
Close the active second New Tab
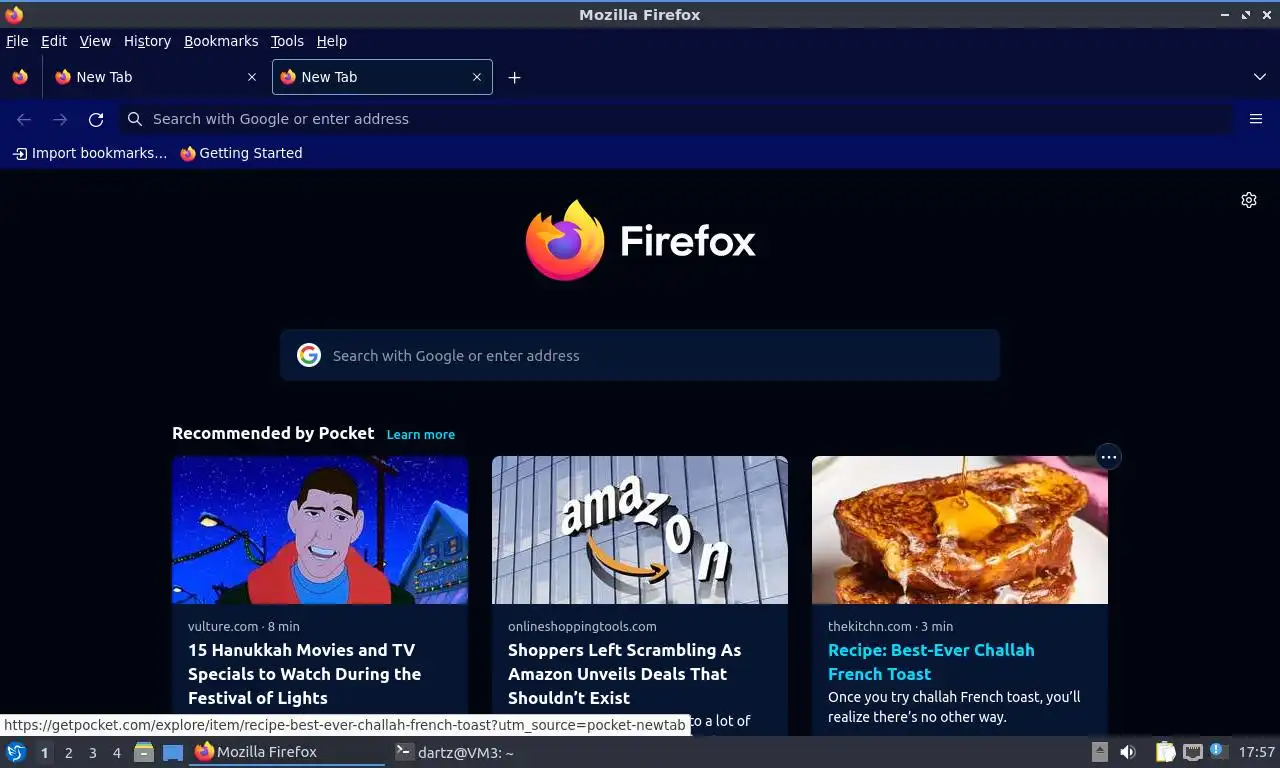pyautogui.click(x=477, y=77)
